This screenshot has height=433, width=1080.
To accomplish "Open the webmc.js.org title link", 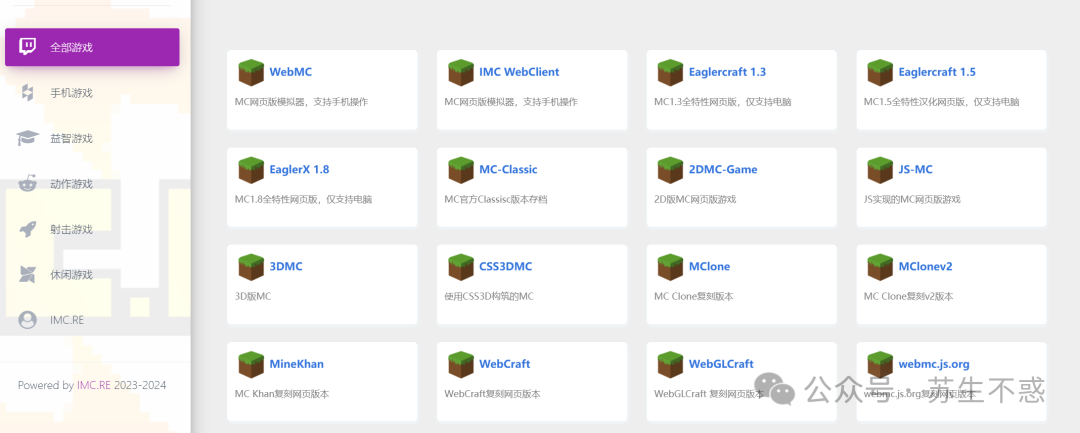I will [x=934, y=364].
